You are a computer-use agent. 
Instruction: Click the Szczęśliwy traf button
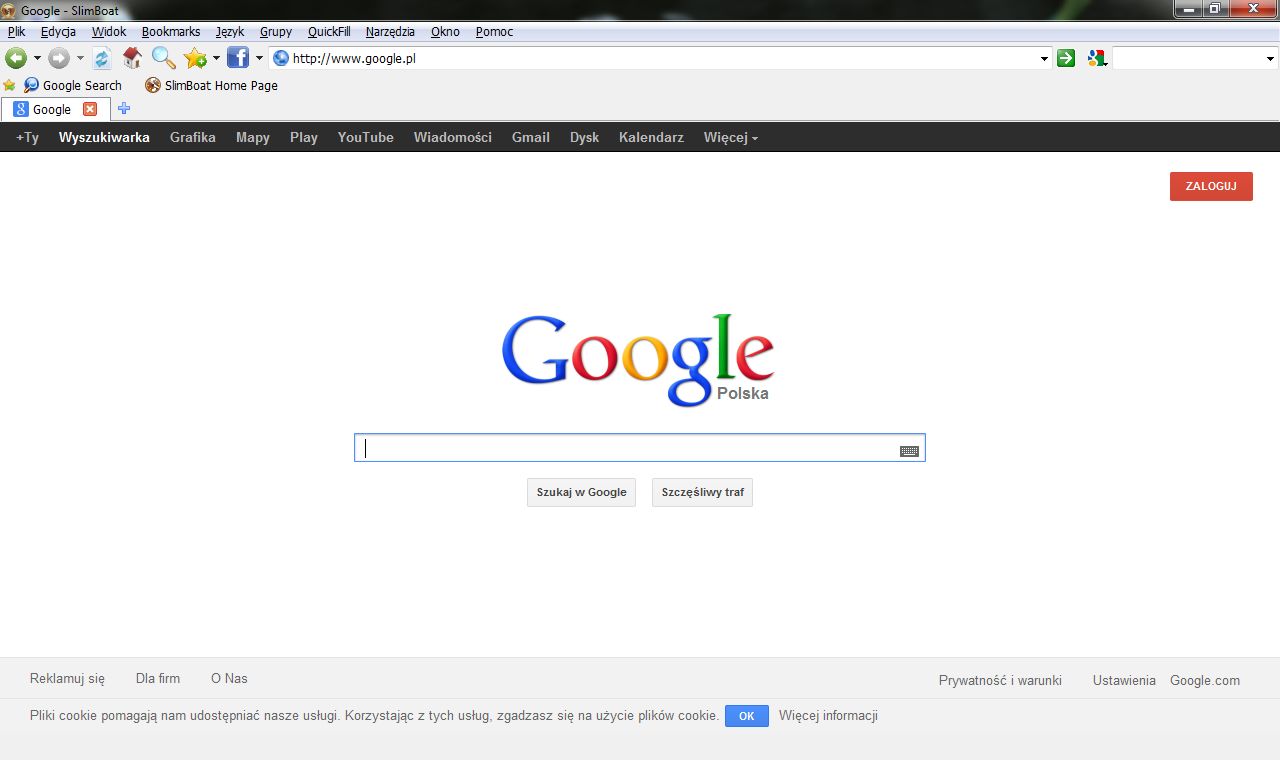coord(702,492)
